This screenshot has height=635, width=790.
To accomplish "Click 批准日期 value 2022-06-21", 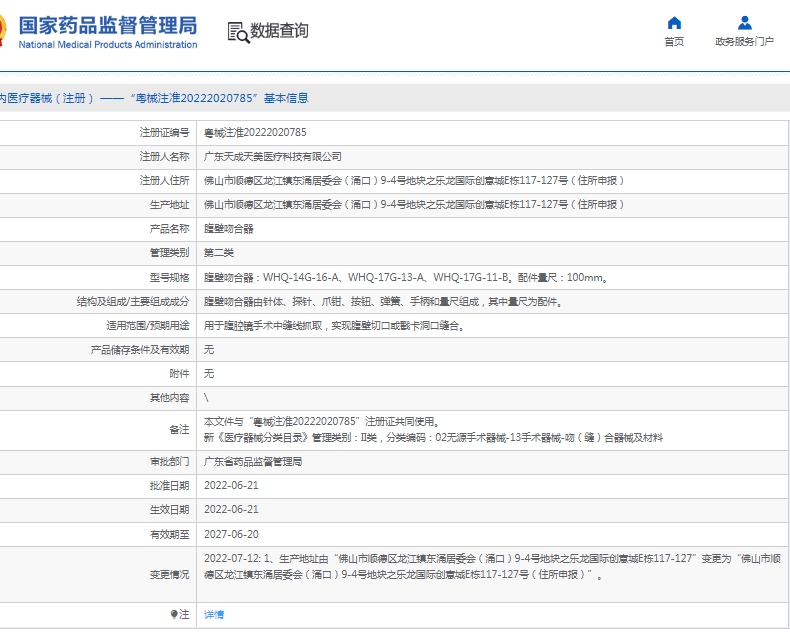I will (x=231, y=485).
